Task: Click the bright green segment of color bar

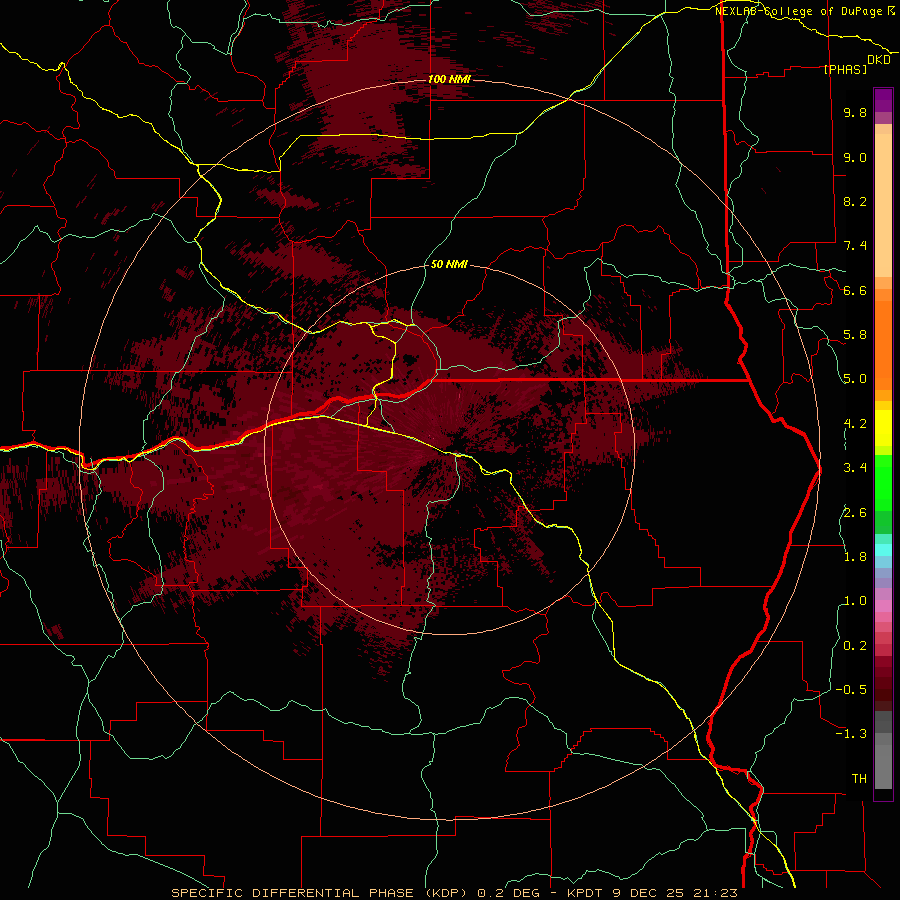Action: point(883,482)
